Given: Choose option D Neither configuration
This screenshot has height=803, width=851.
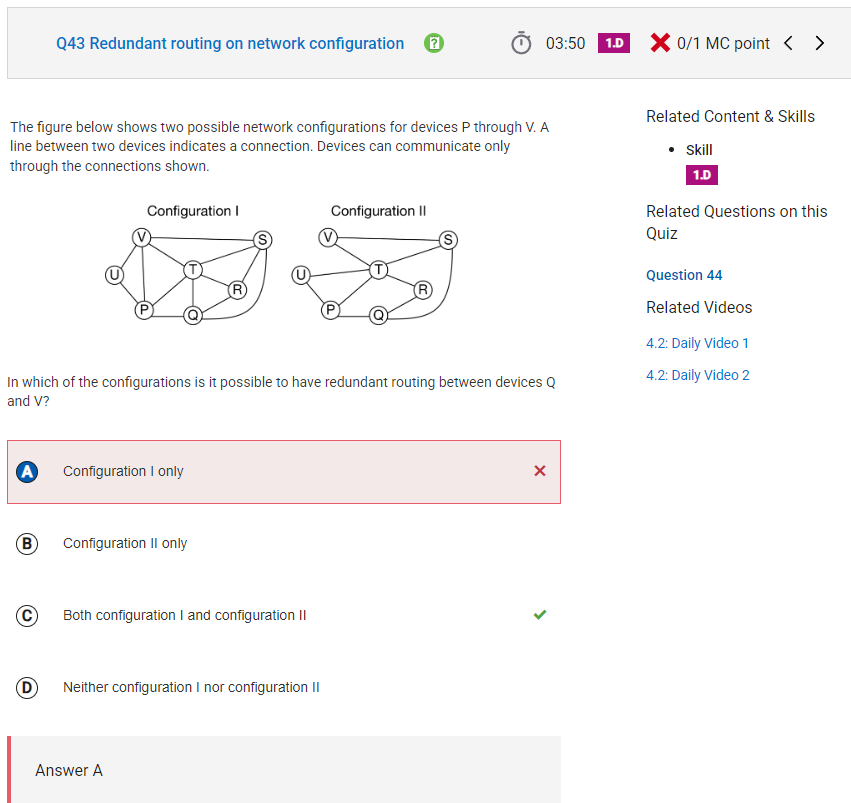Looking at the screenshot, I should tap(191, 687).
